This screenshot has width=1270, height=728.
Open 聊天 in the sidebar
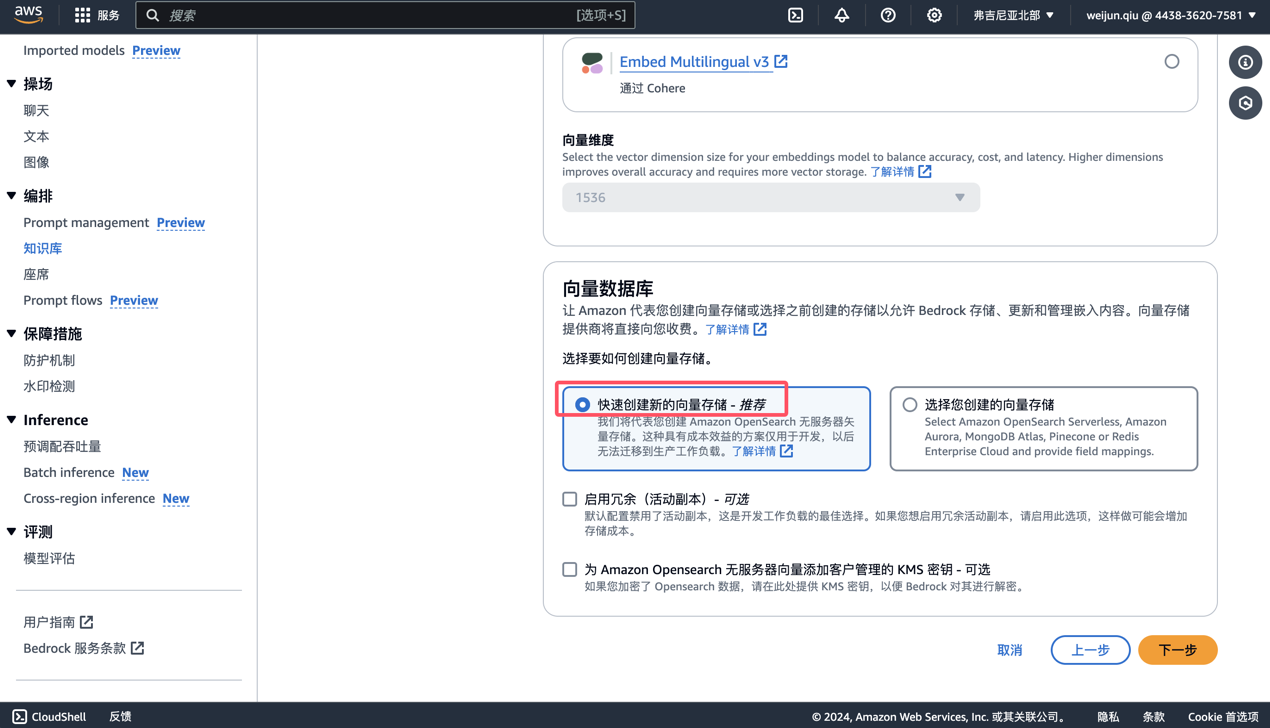[36, 110]
